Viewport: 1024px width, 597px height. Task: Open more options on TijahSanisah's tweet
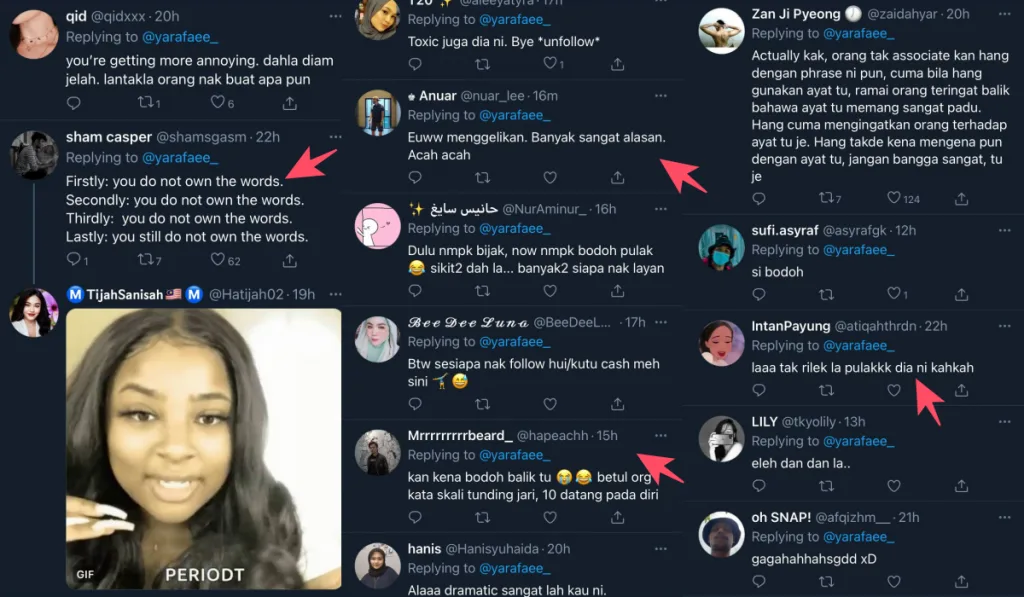[335, 294]
